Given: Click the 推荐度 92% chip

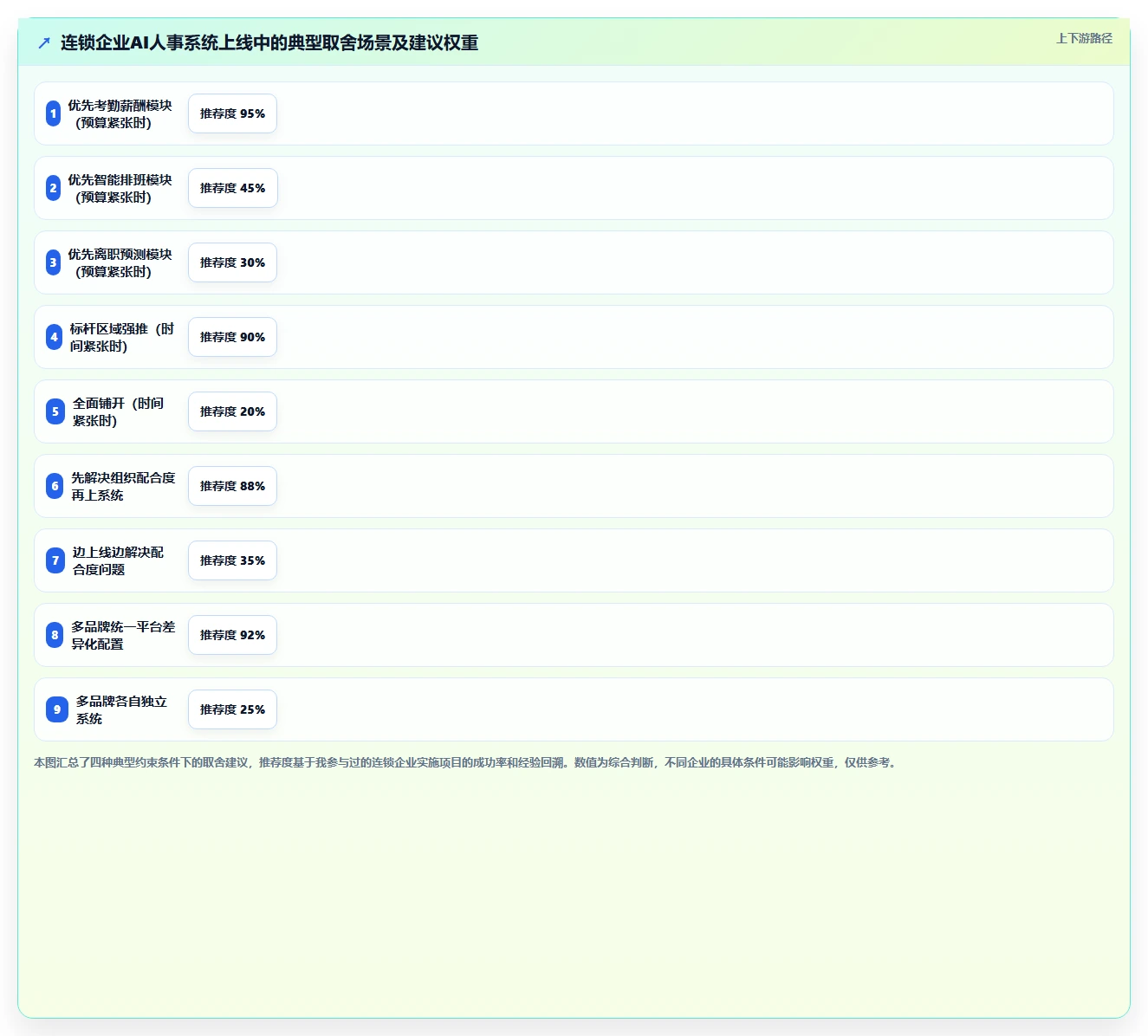Looking at the screenshot, I should coord(232,635).
